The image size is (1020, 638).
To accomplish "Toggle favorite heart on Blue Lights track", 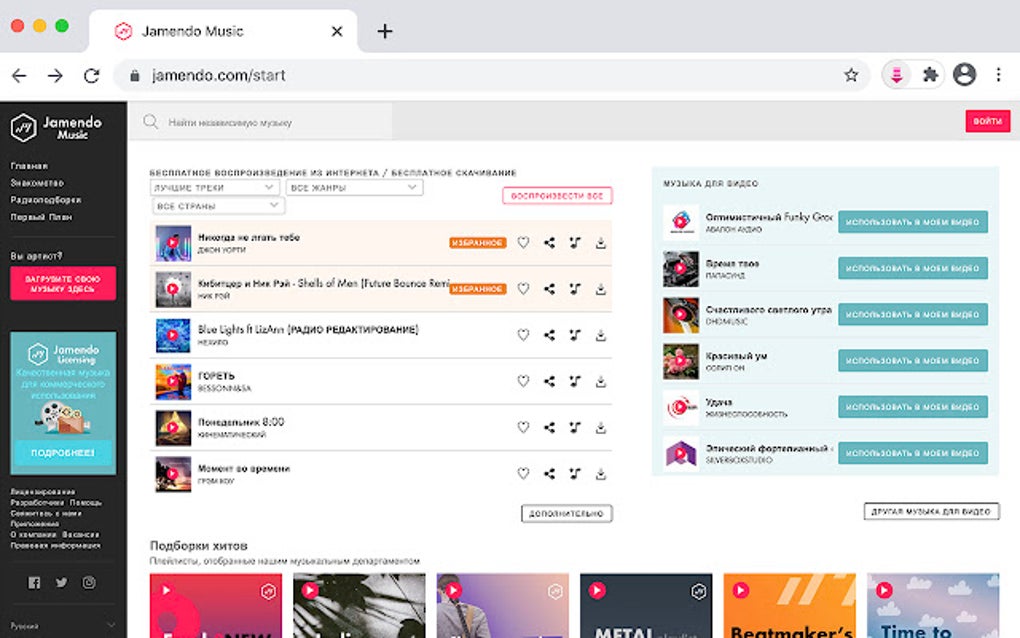I will pos(523,335).
